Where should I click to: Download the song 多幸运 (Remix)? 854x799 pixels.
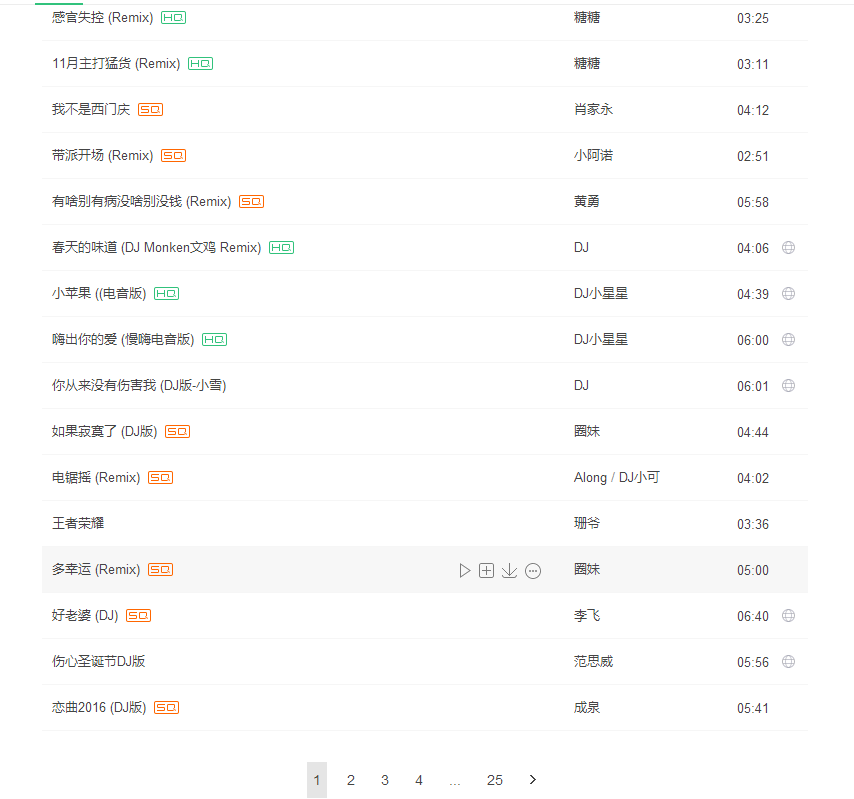509,570
